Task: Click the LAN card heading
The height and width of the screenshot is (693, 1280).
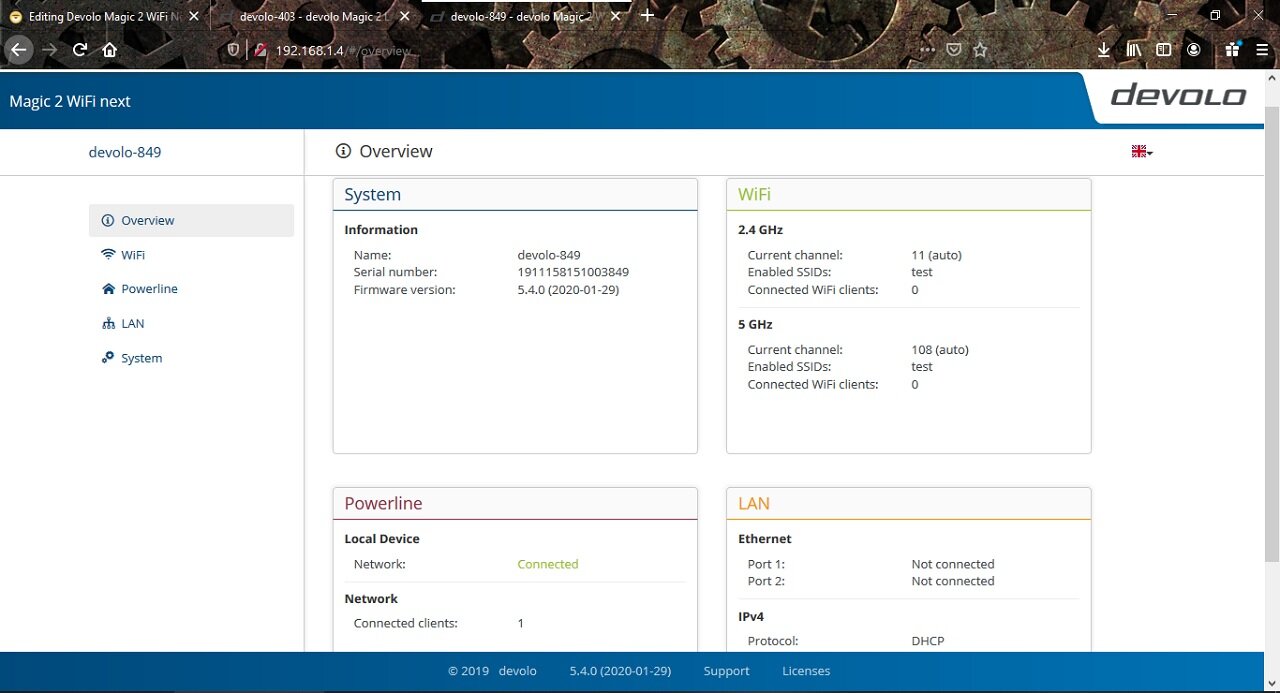Action: [754, 504]
